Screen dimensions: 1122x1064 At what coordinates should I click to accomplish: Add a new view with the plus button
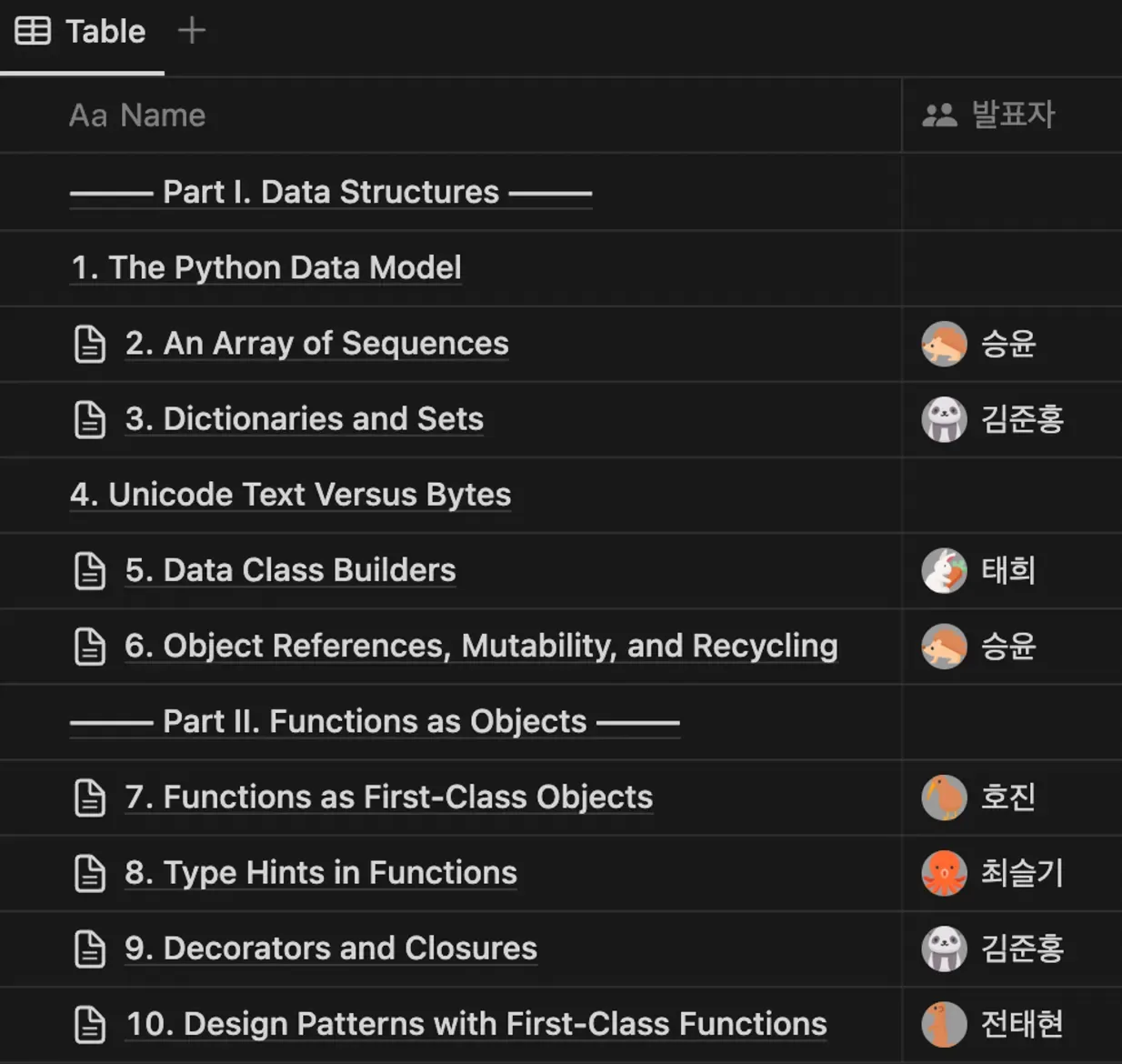point(192,31)
